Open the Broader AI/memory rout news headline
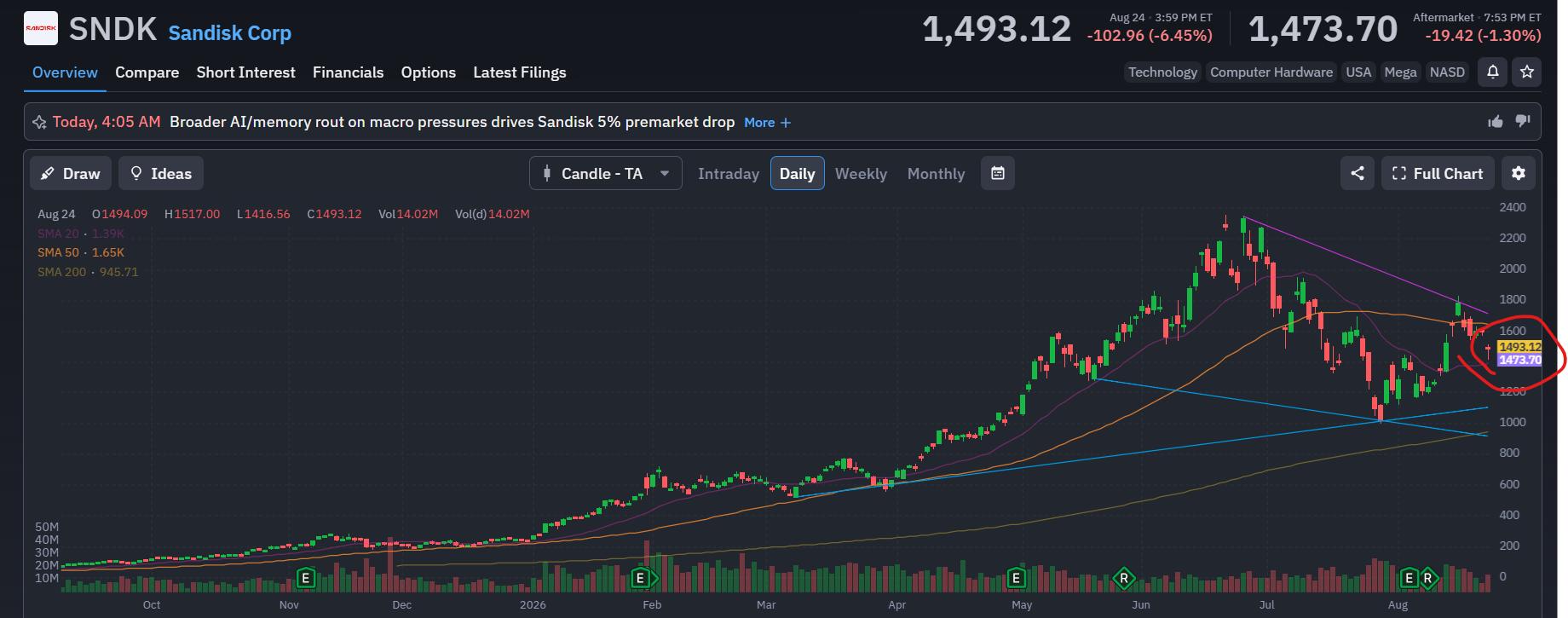 point(452,122)
